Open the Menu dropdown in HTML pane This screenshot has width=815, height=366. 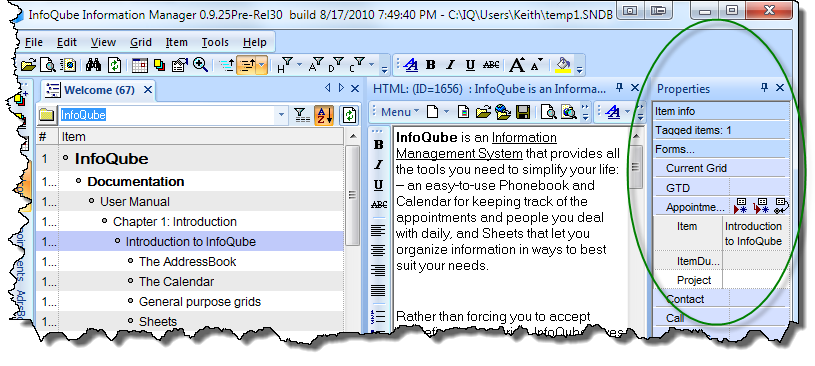(x=401, y=111)
